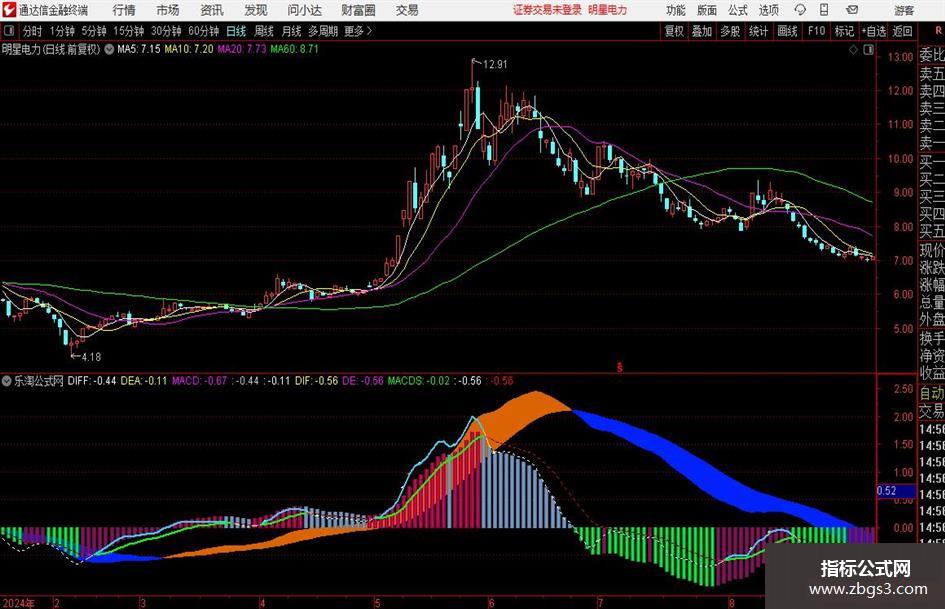
Task: Click the 4.18 low price label
Action: (92, 357)
